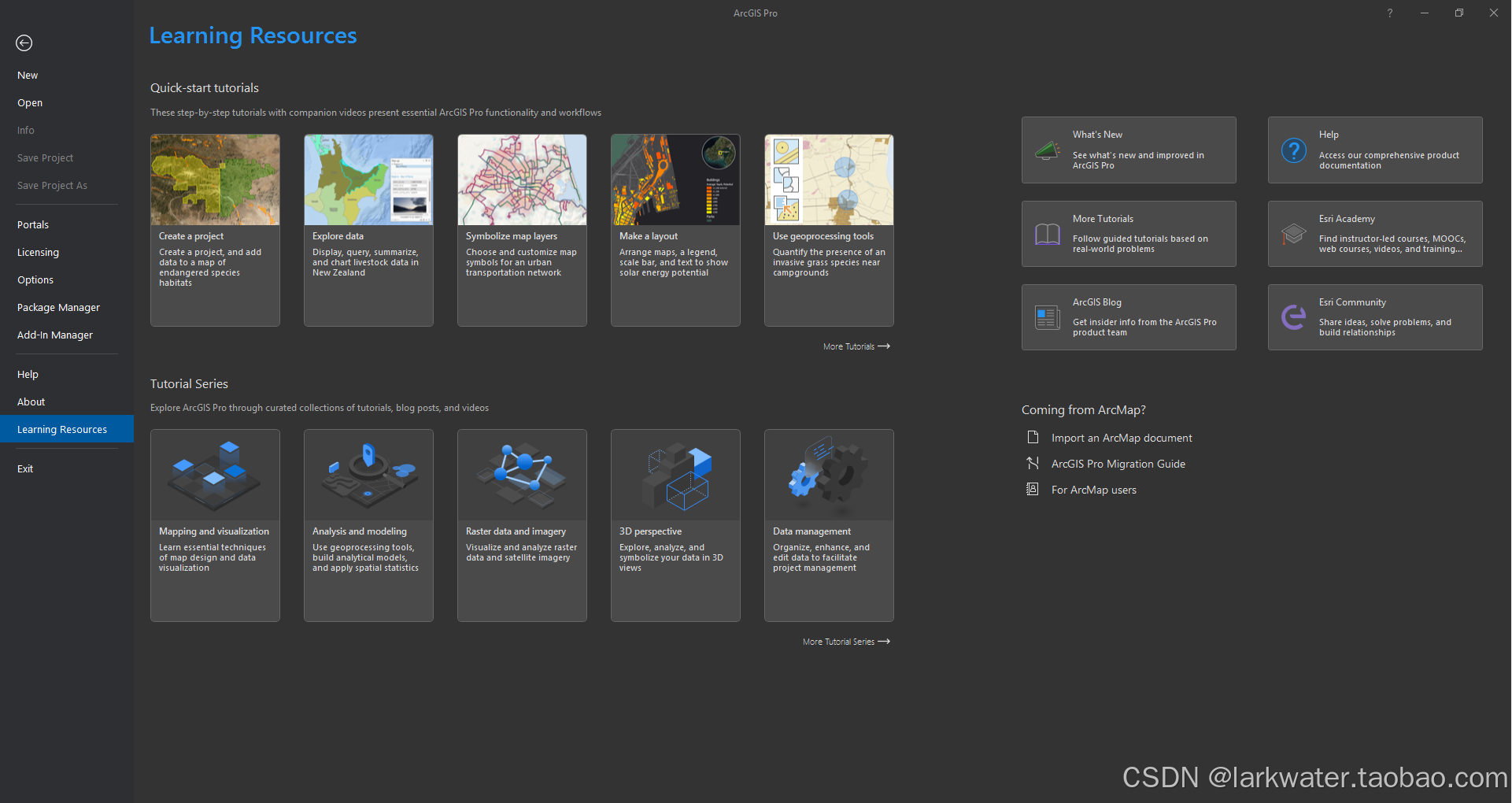Viewport: 1512px width, 803px height.
Task: Click the Esri Academy graduation cap icon
Action: pos(1294,234)
